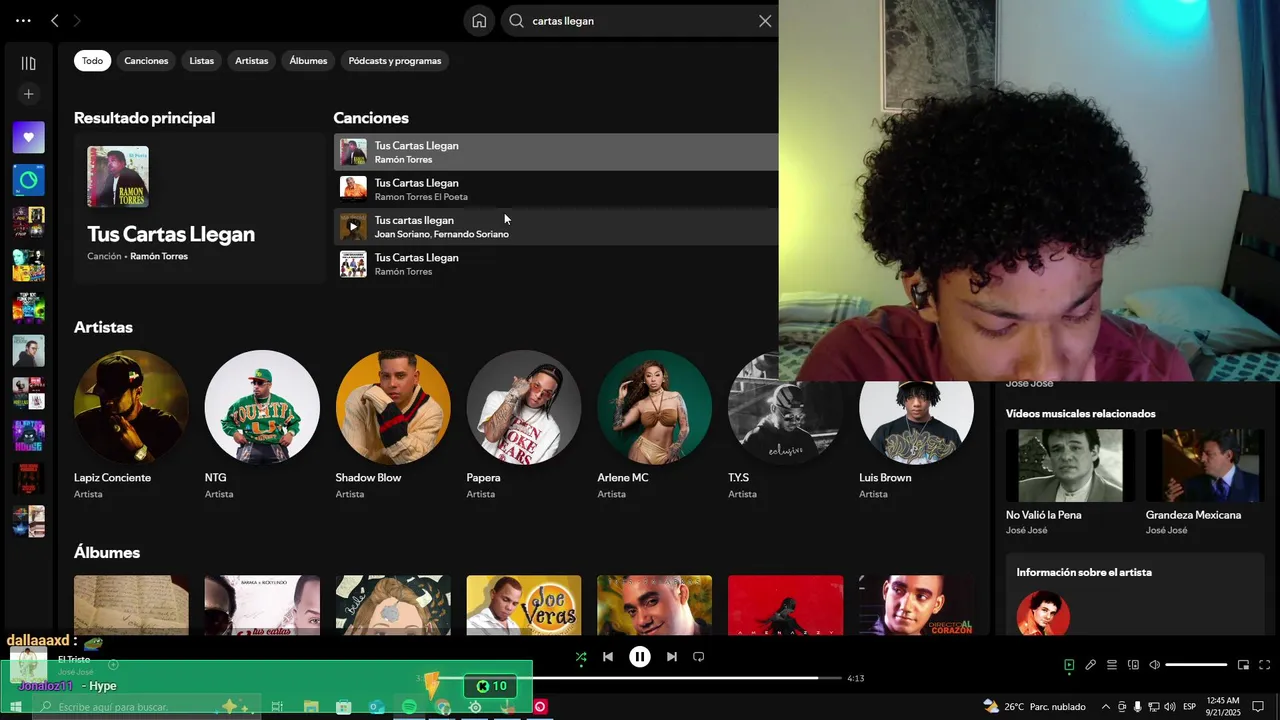Select the song by Ramon Torres El Poeta
1280x720 pixels.
555,189
